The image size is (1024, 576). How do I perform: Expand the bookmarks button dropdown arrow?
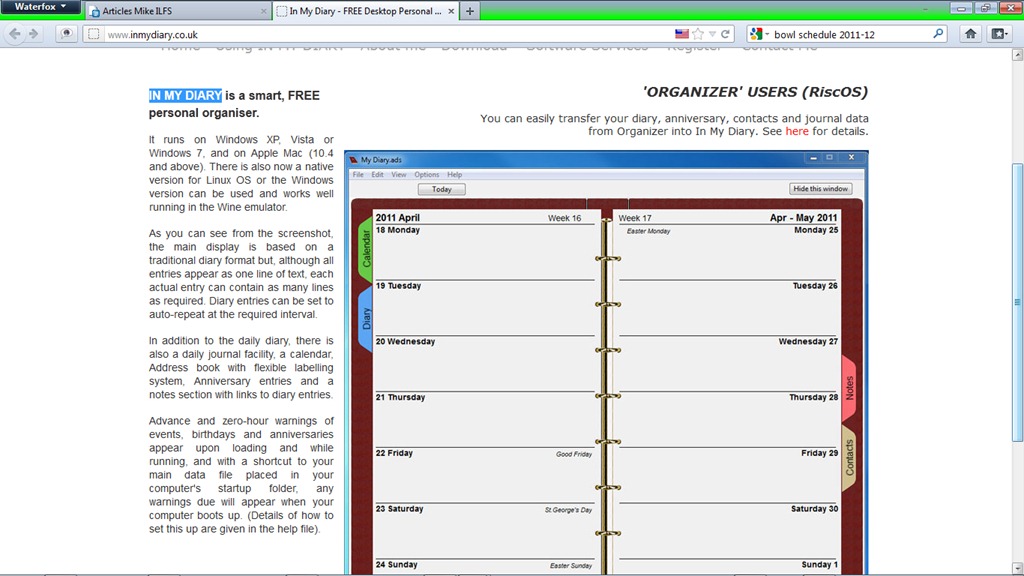click(x=1009, y=32)
